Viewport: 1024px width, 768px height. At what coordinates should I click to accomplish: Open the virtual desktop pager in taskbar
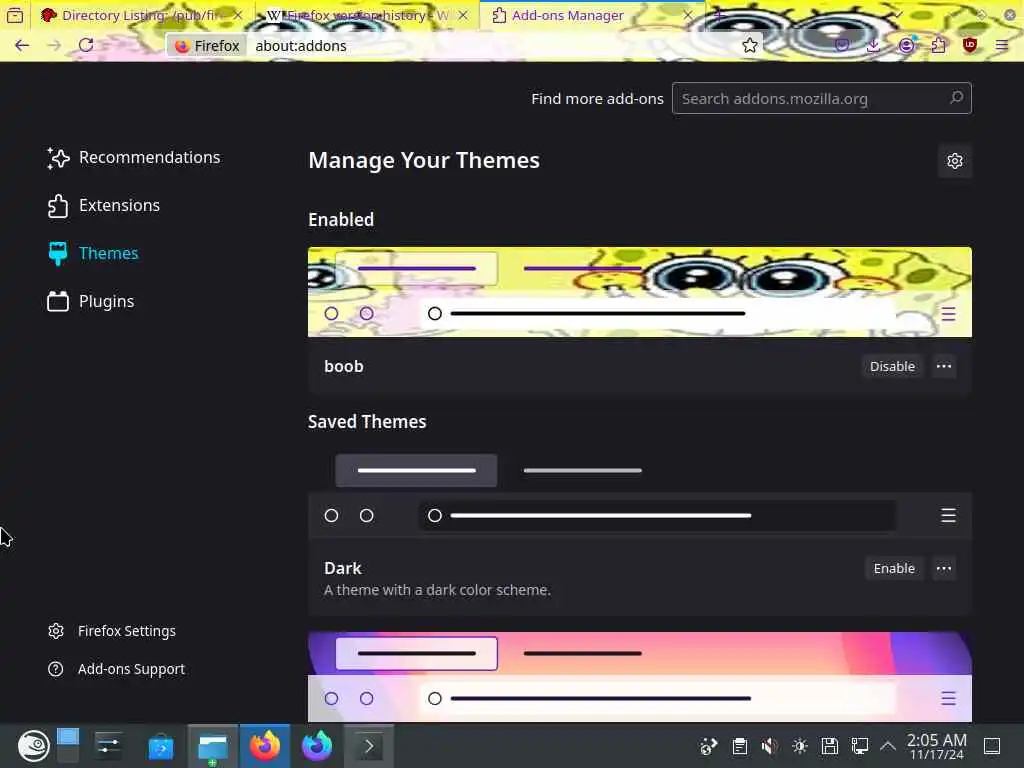[x=67, y=745]
